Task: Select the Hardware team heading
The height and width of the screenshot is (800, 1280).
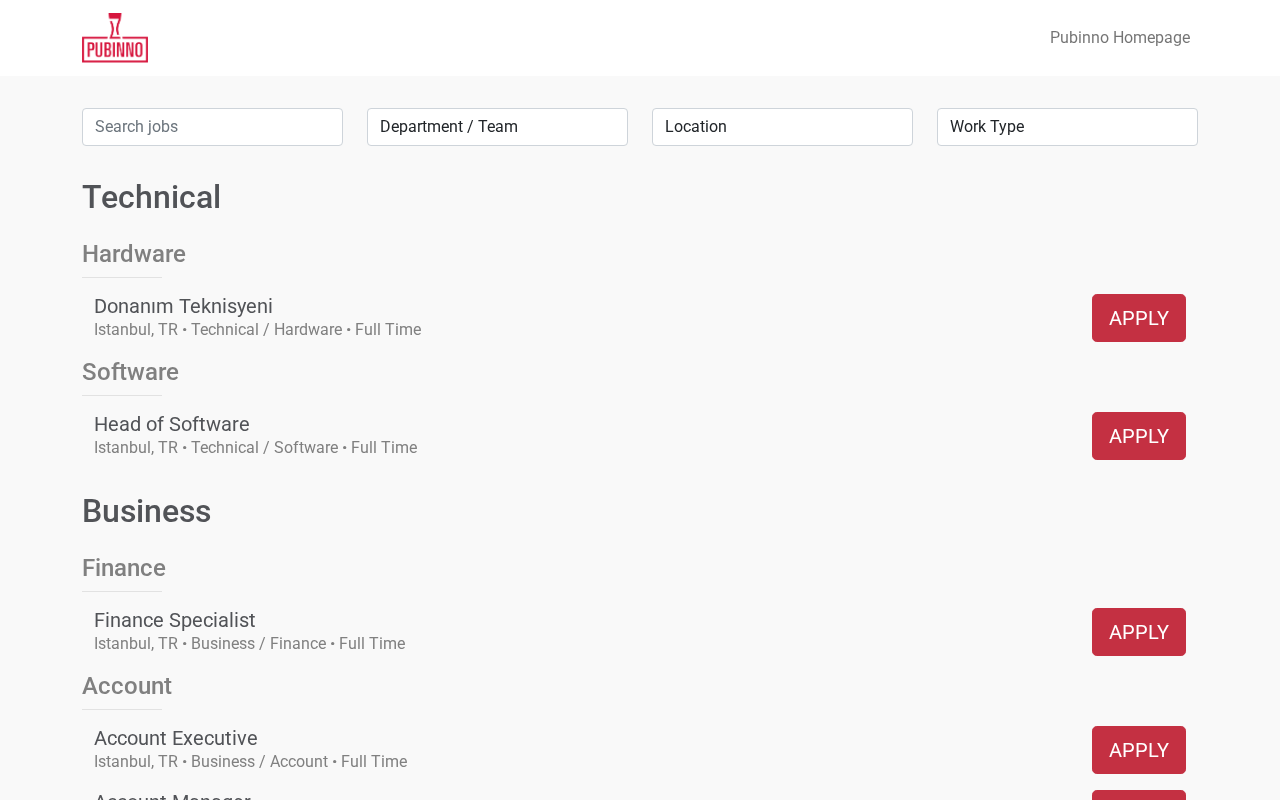Action: (134, 254)
